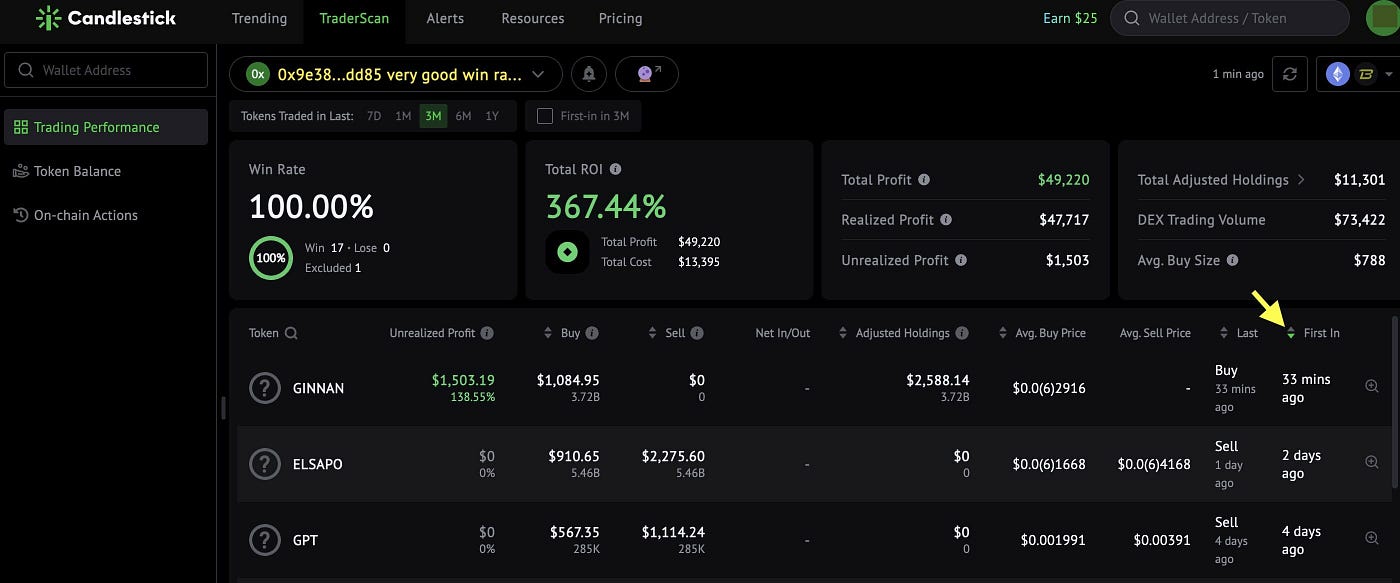Viewport: 1400px width, 583px height.
Task: Click the Token Balance coins icon
Action: (x=21, y=171)
